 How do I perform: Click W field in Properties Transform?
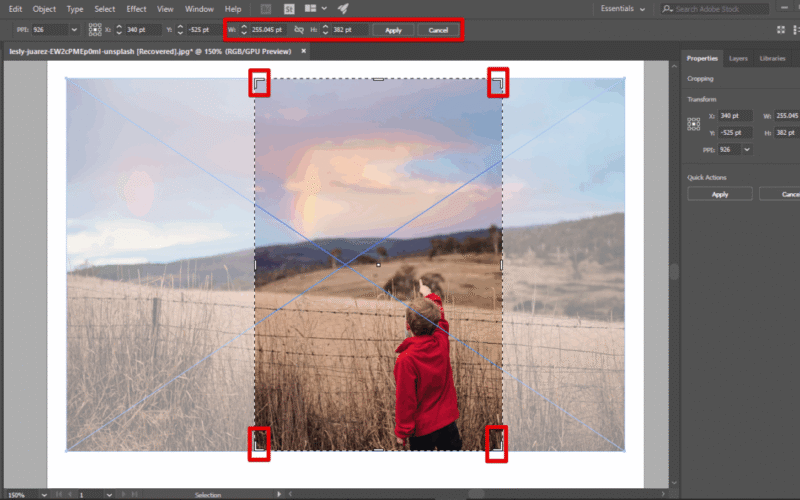click(787, 116)
